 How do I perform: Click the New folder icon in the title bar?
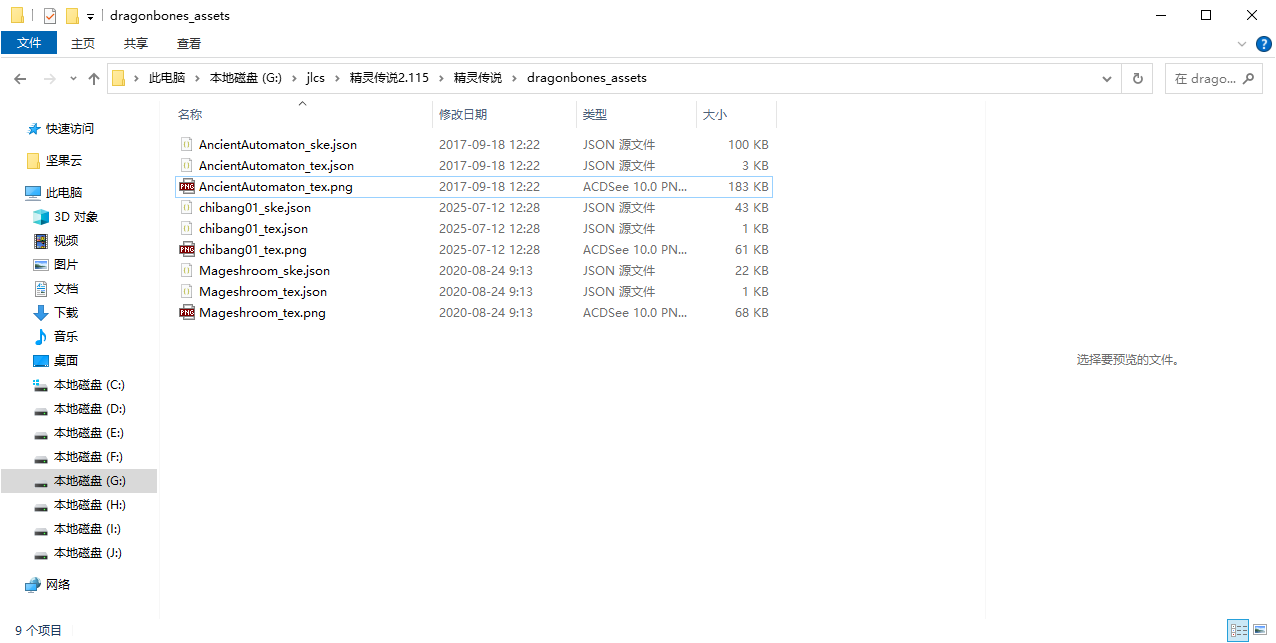pyautogui.click(x=72, y=15)
